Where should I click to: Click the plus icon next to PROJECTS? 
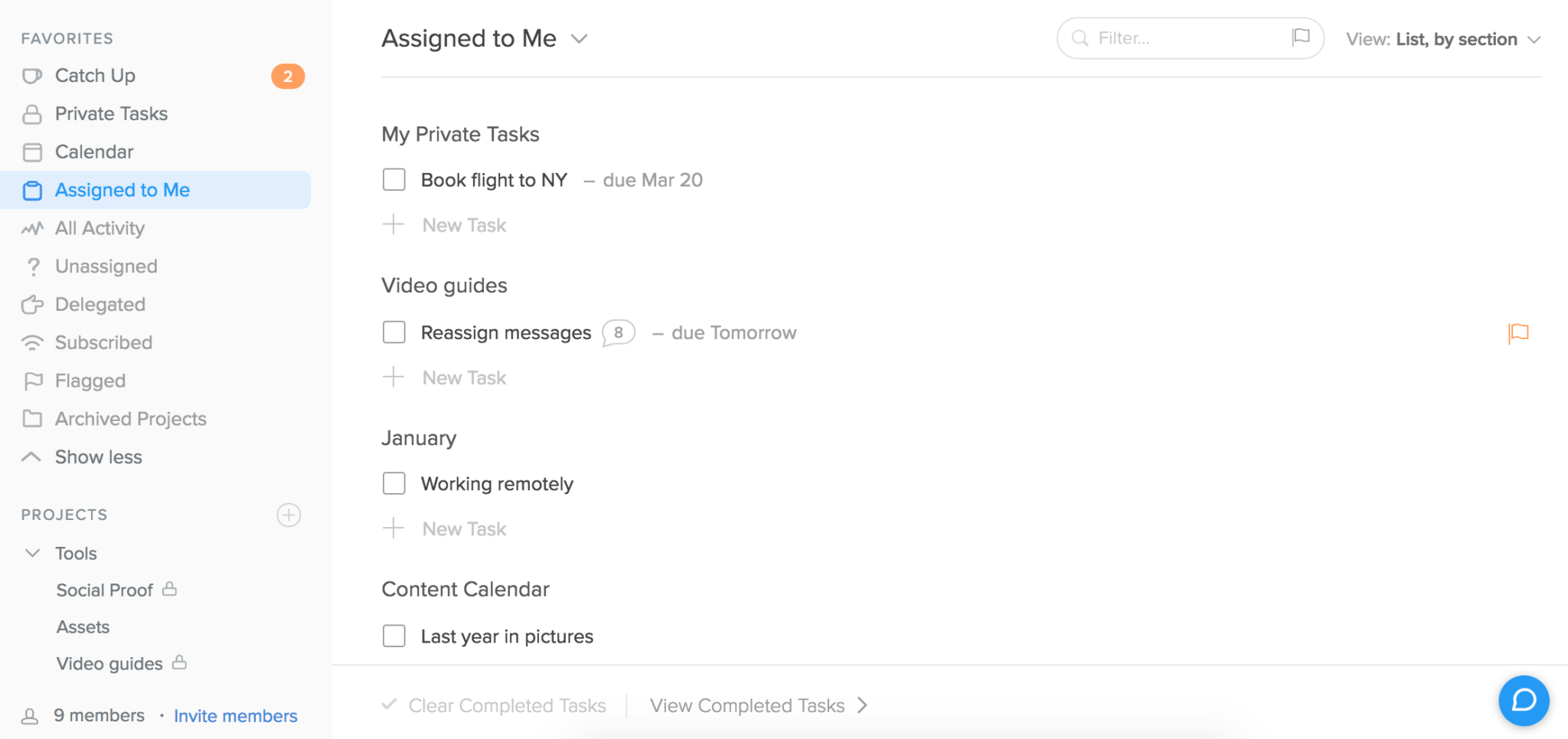(289, 515)
